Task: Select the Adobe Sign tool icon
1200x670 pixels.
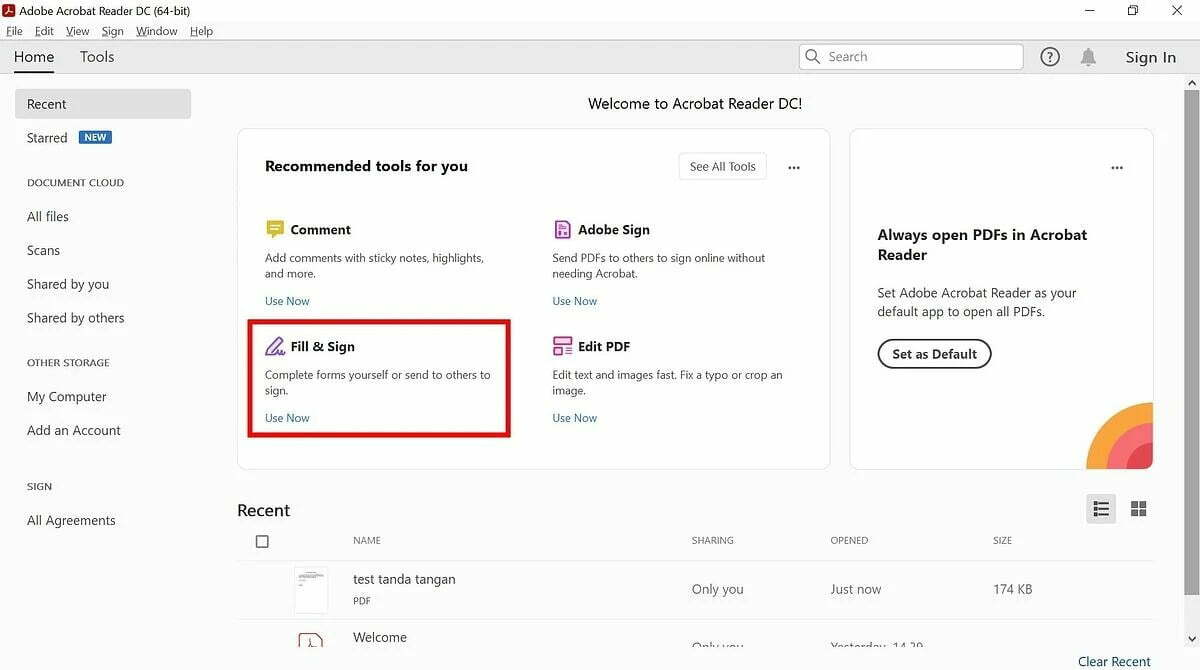Action: (561, 229)
